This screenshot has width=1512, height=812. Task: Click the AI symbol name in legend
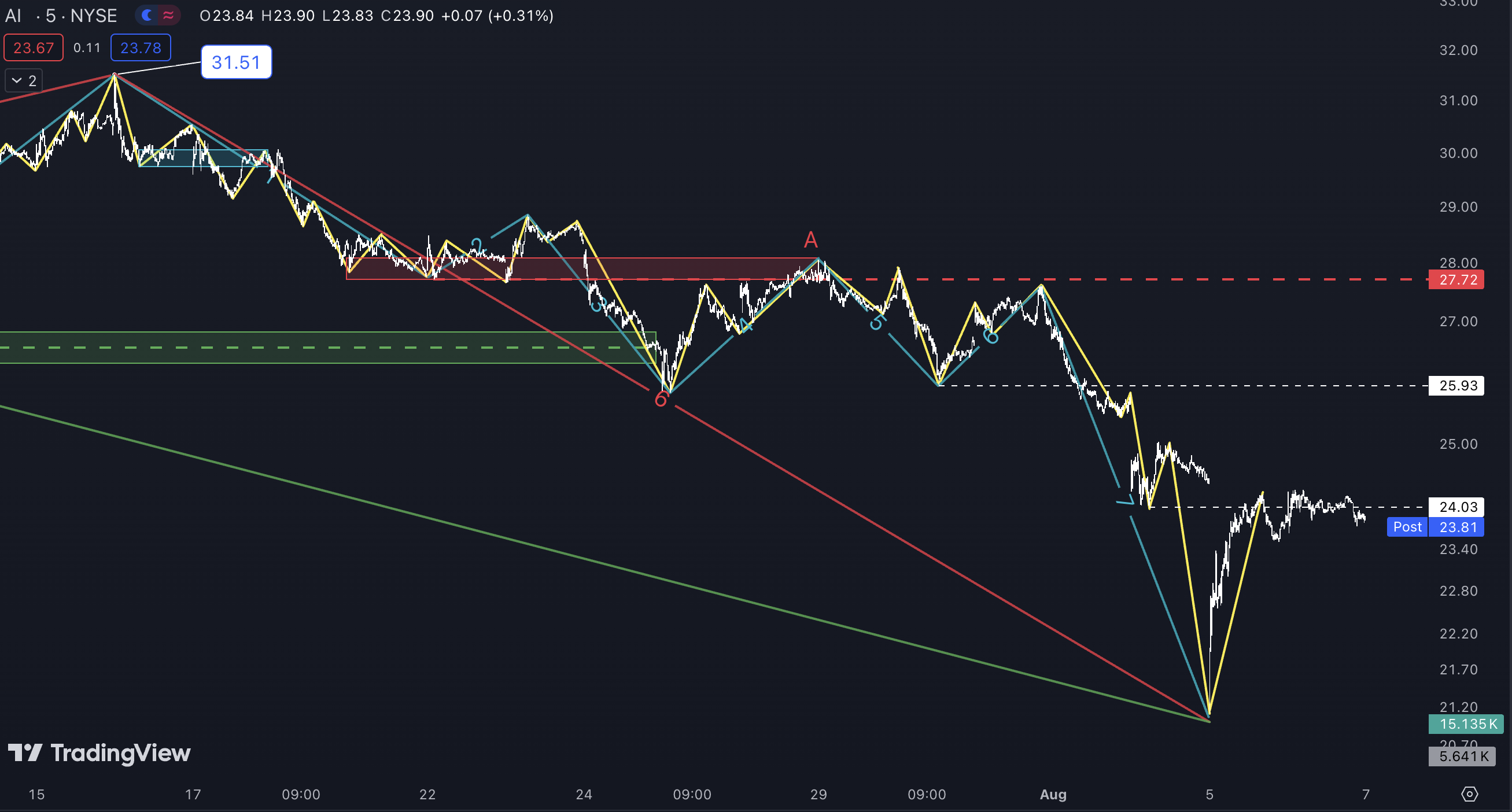coord(13,16)
